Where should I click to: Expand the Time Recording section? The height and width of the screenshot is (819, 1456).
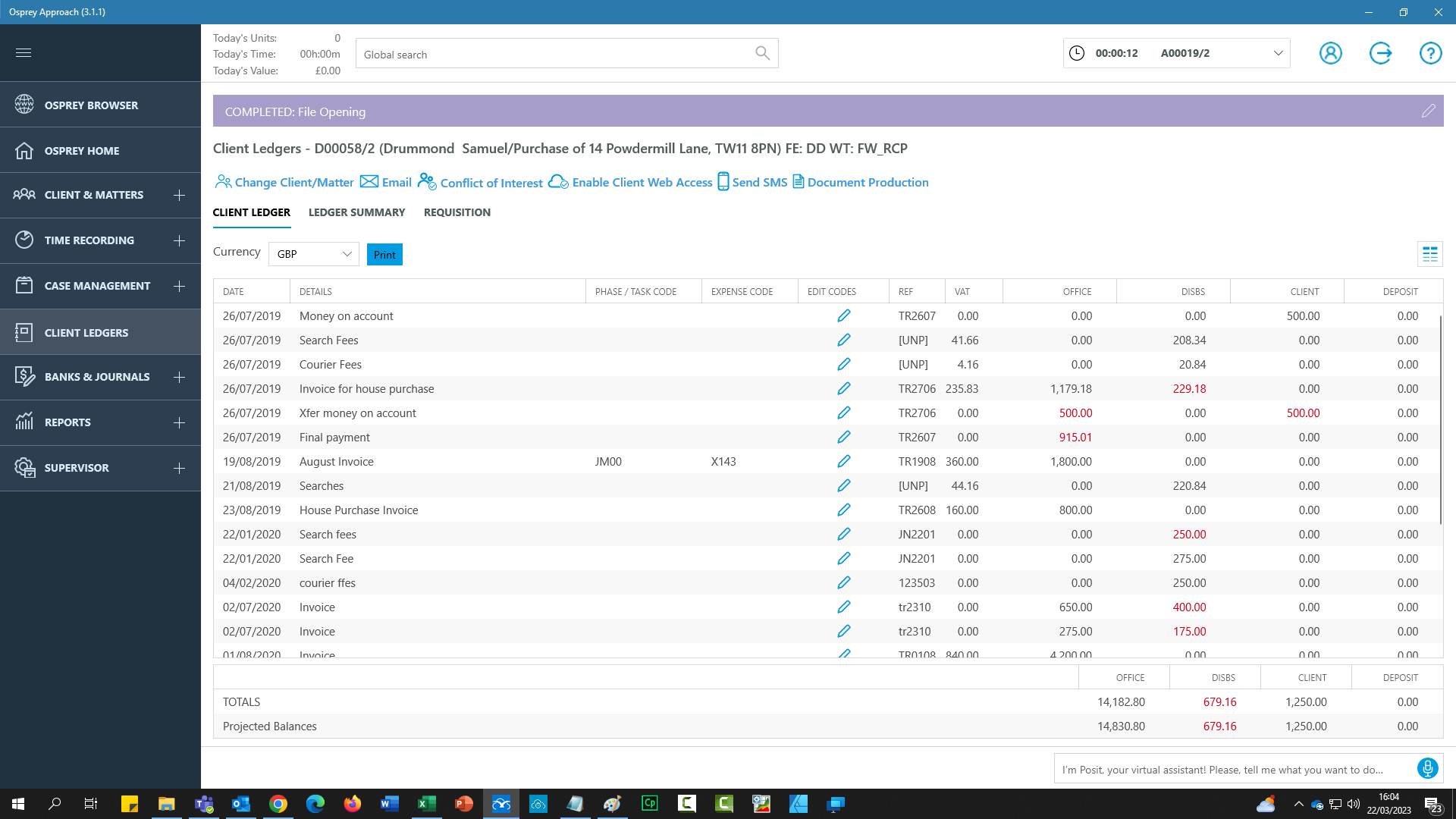coord(179,240)
